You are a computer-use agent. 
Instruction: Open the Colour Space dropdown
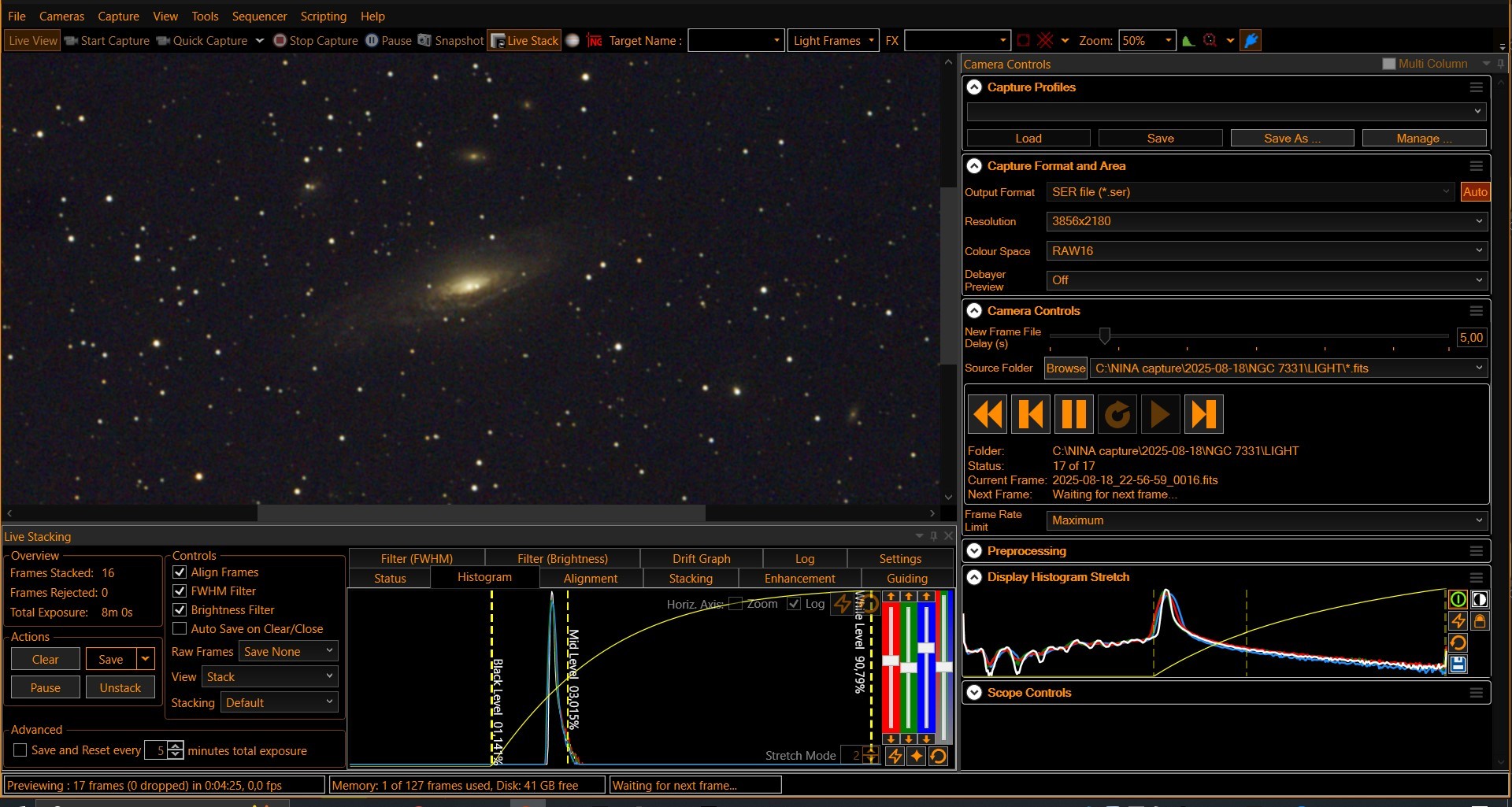tap(1266, 251)
